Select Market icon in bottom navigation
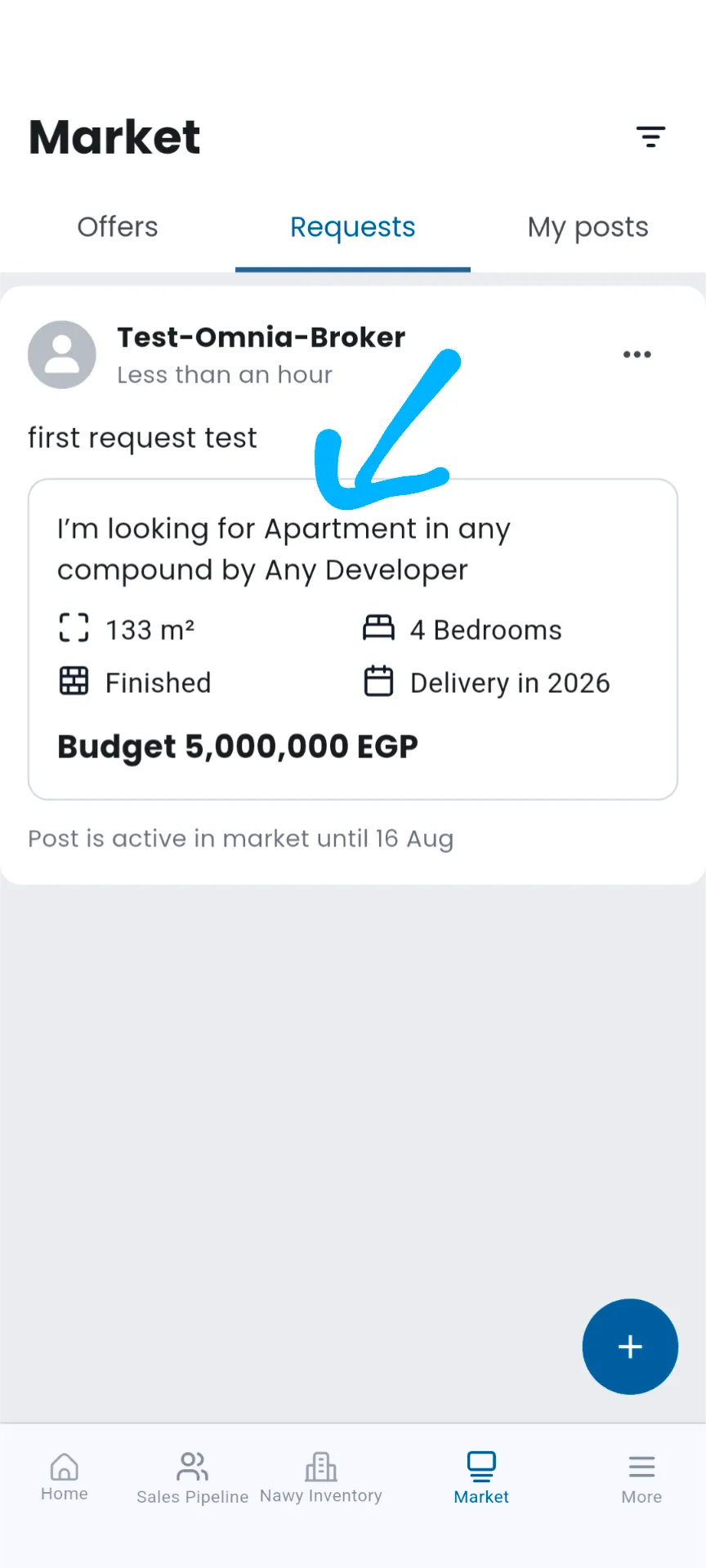The image size is (706, 1568). 481,1466
